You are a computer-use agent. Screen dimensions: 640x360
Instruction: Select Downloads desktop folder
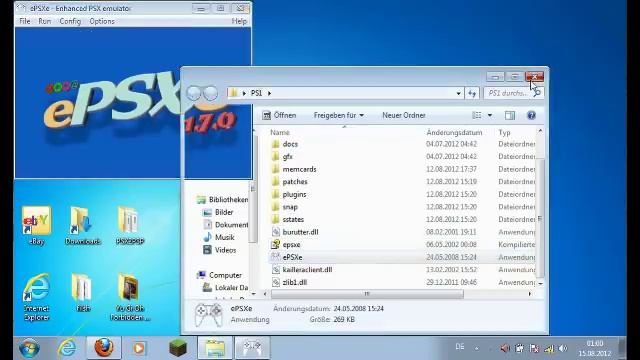[x=83, y=226]
